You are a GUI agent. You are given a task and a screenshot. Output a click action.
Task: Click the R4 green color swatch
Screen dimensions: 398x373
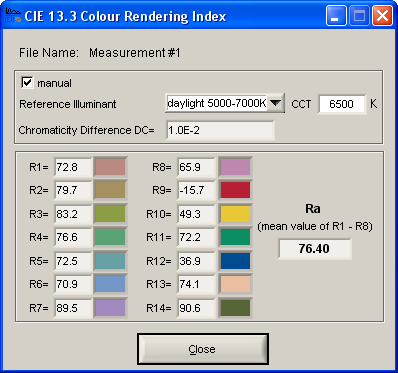[x=110, y=237]
